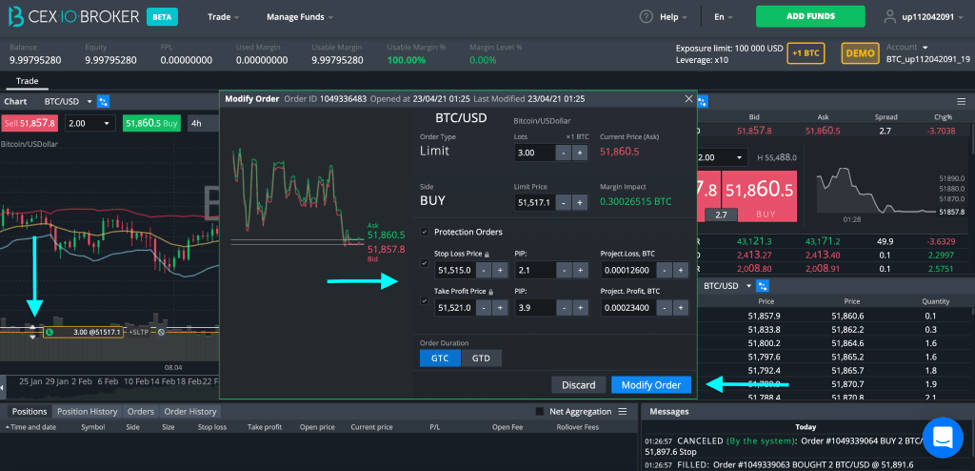The height and width of the screenshot is (471, 975).
Task: Decrease Limit Price with minus button
Action: pyautogui.click(x=563, y=202)
